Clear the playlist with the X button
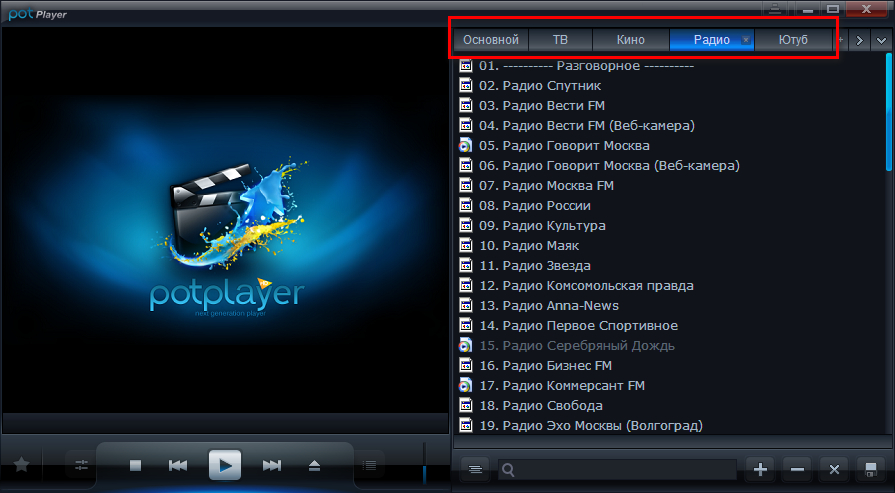This screenshot has width=895, height=493. [834, 469]
